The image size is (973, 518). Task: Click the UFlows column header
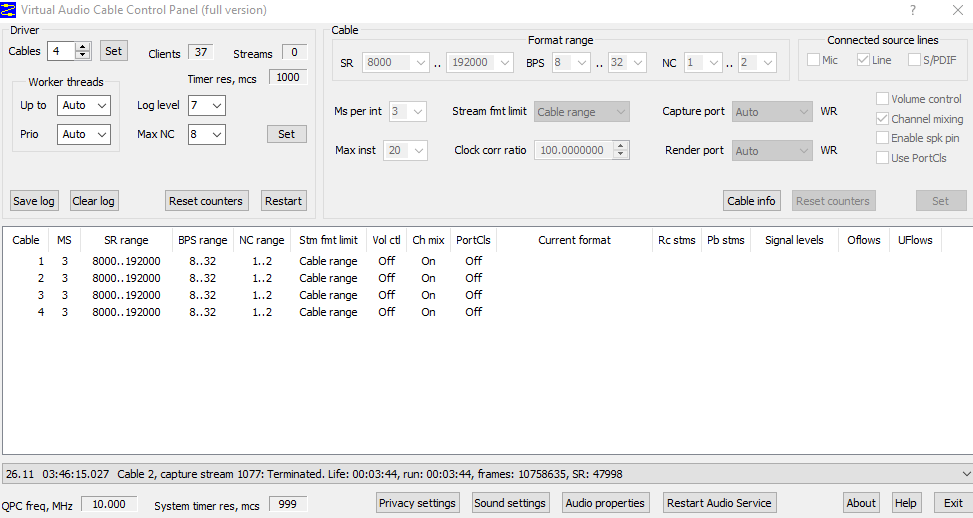click(x=915, y=240)
